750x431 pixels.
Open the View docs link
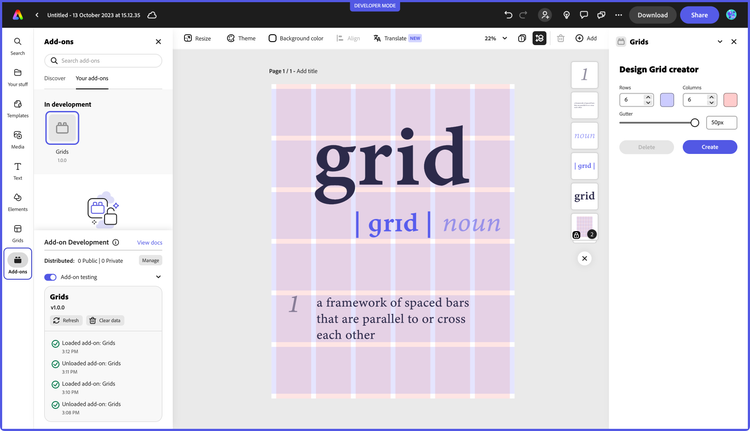click(149, 242)
